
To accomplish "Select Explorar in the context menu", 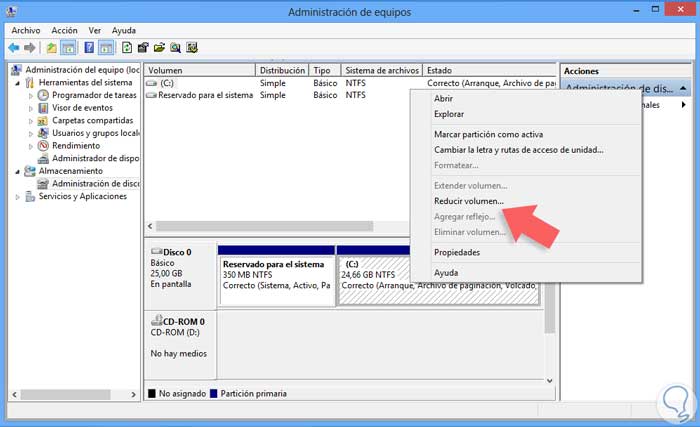I will [x=449, y=114].
